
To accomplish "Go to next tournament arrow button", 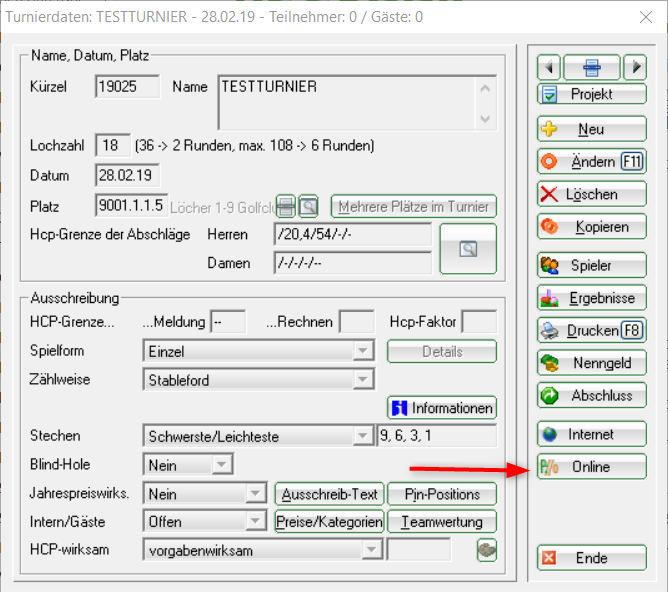I will [x=635, y=67].
